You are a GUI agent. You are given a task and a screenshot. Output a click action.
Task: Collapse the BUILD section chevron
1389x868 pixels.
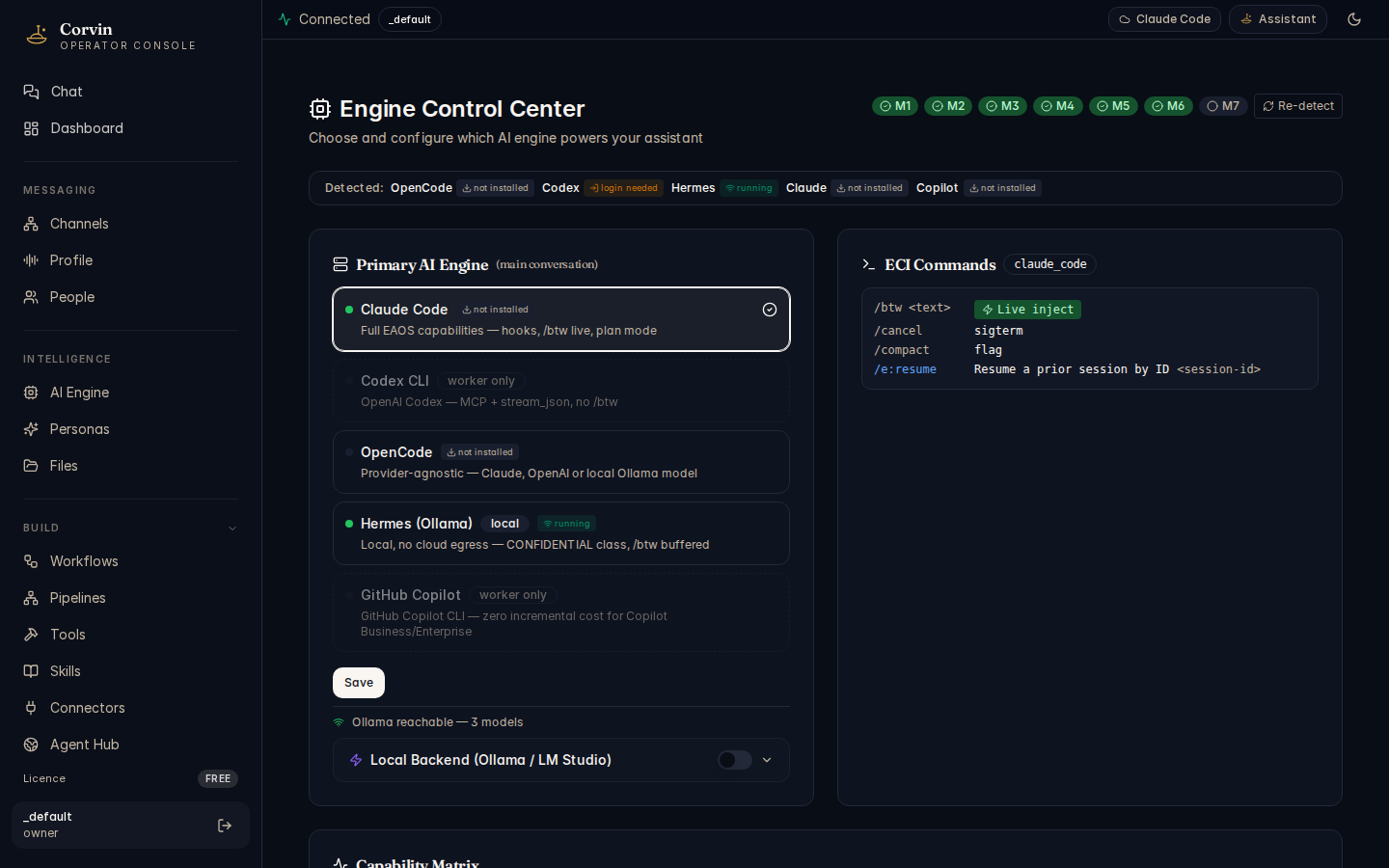231,529
